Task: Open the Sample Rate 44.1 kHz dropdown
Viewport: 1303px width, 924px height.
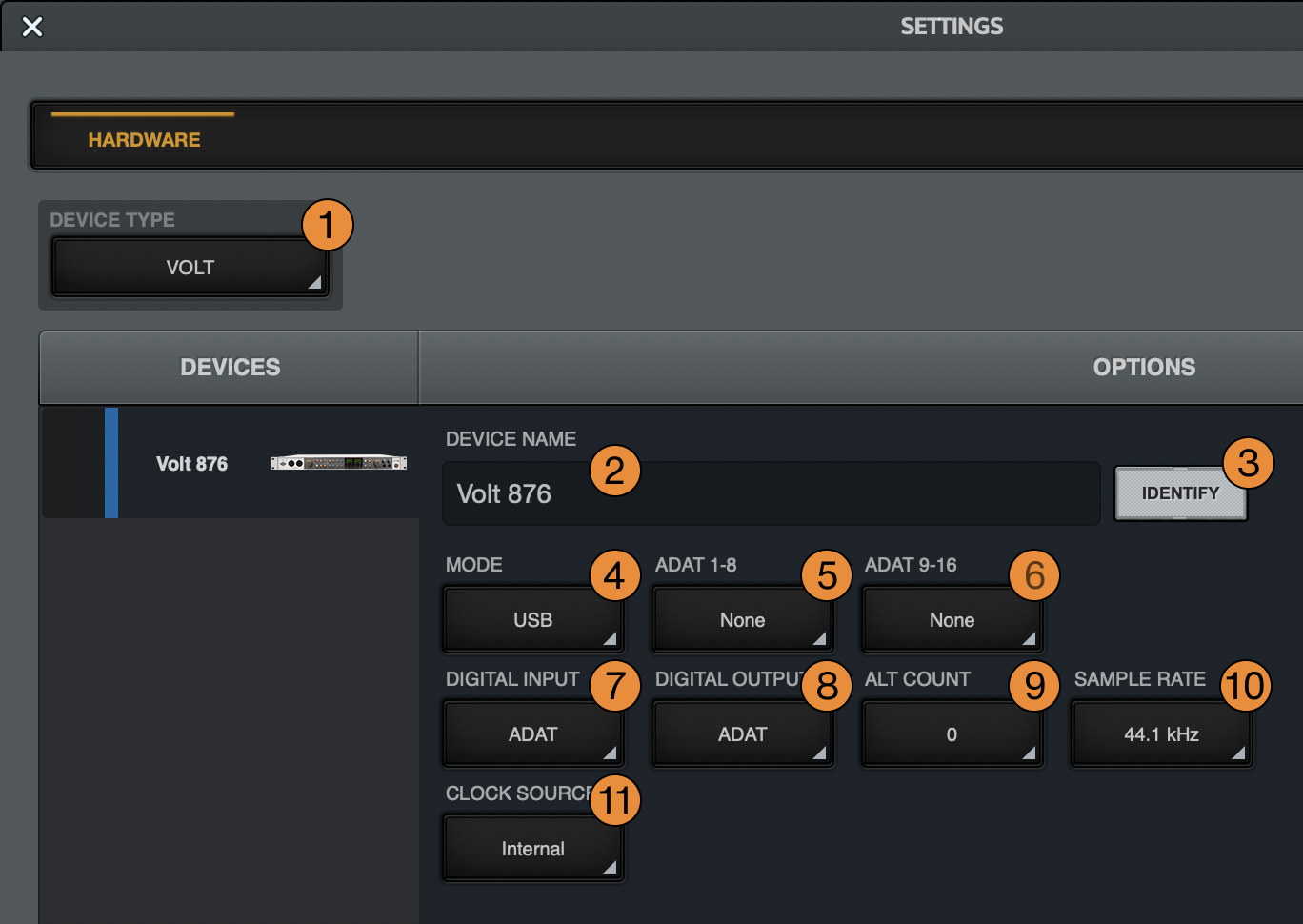Action: tap(1160, 734)
